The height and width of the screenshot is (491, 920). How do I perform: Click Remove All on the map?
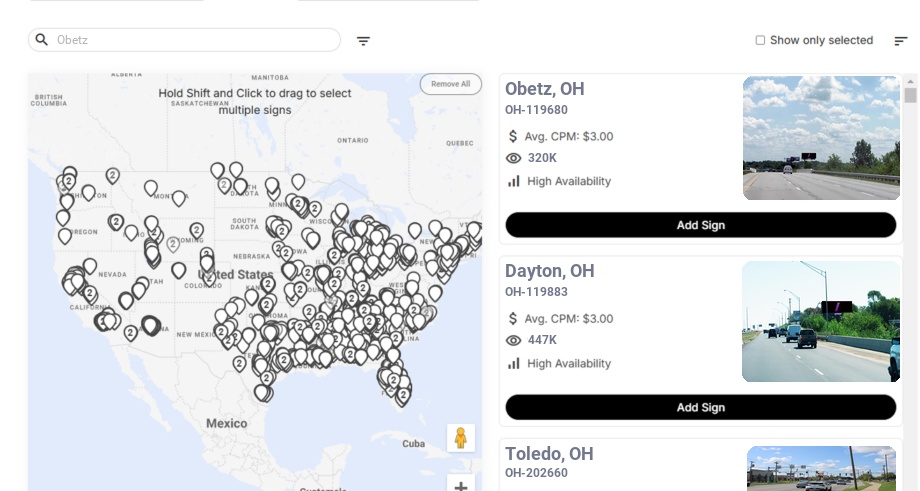(x=450, y=84)
